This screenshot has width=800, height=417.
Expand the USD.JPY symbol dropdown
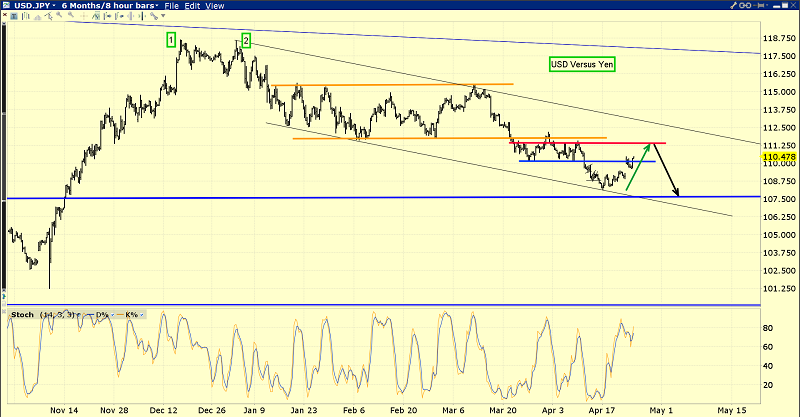coord(54,6)
